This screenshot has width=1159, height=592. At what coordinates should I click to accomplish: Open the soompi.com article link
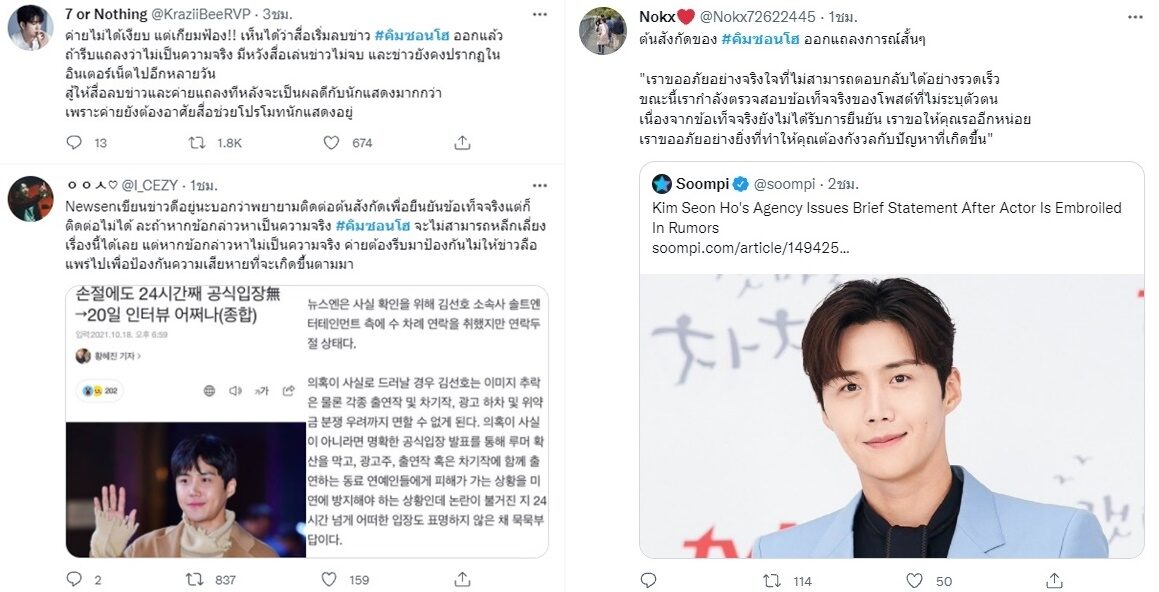tap(750, 248)
